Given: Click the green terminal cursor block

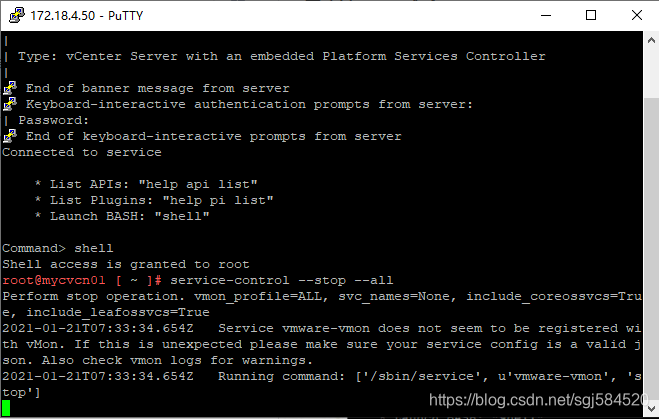Looking at the screenshot, I should point(6,408).
